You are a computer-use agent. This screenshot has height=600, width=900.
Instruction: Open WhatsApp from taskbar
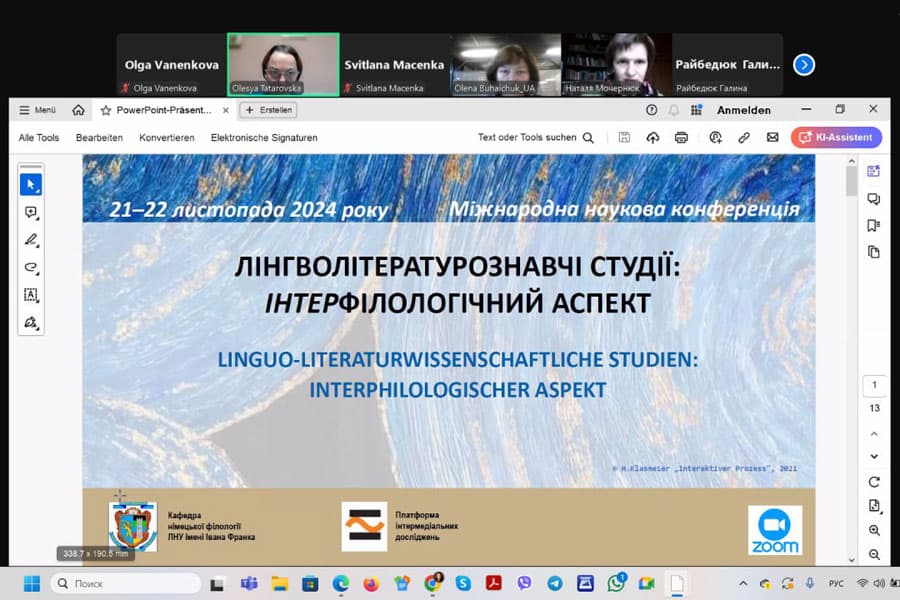pos(616,583)
